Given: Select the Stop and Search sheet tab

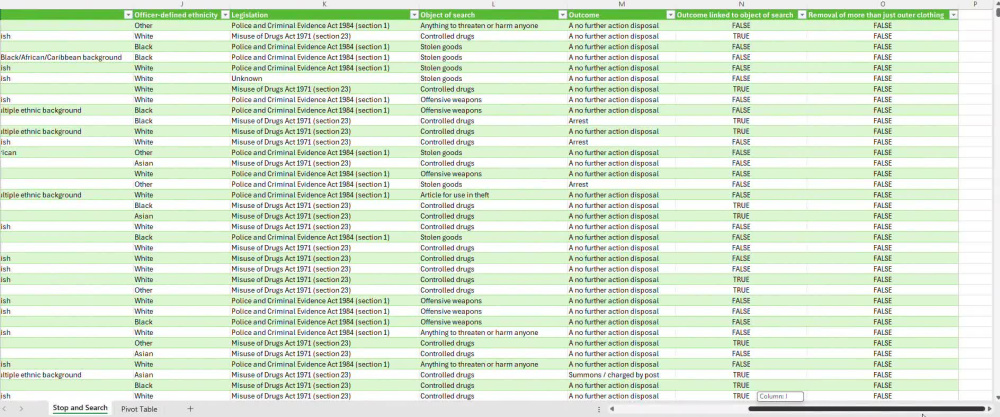Looking at the screenshot, I should [x=80, y=408].
